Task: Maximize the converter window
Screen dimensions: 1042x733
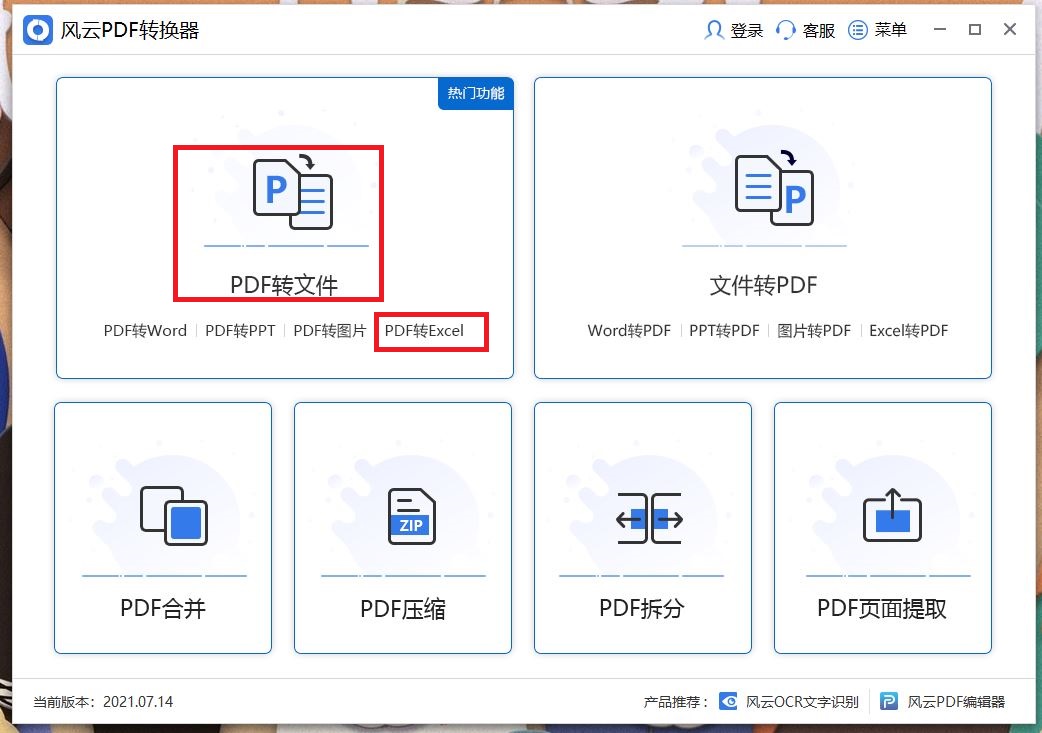Action: [x=975, y=29]
